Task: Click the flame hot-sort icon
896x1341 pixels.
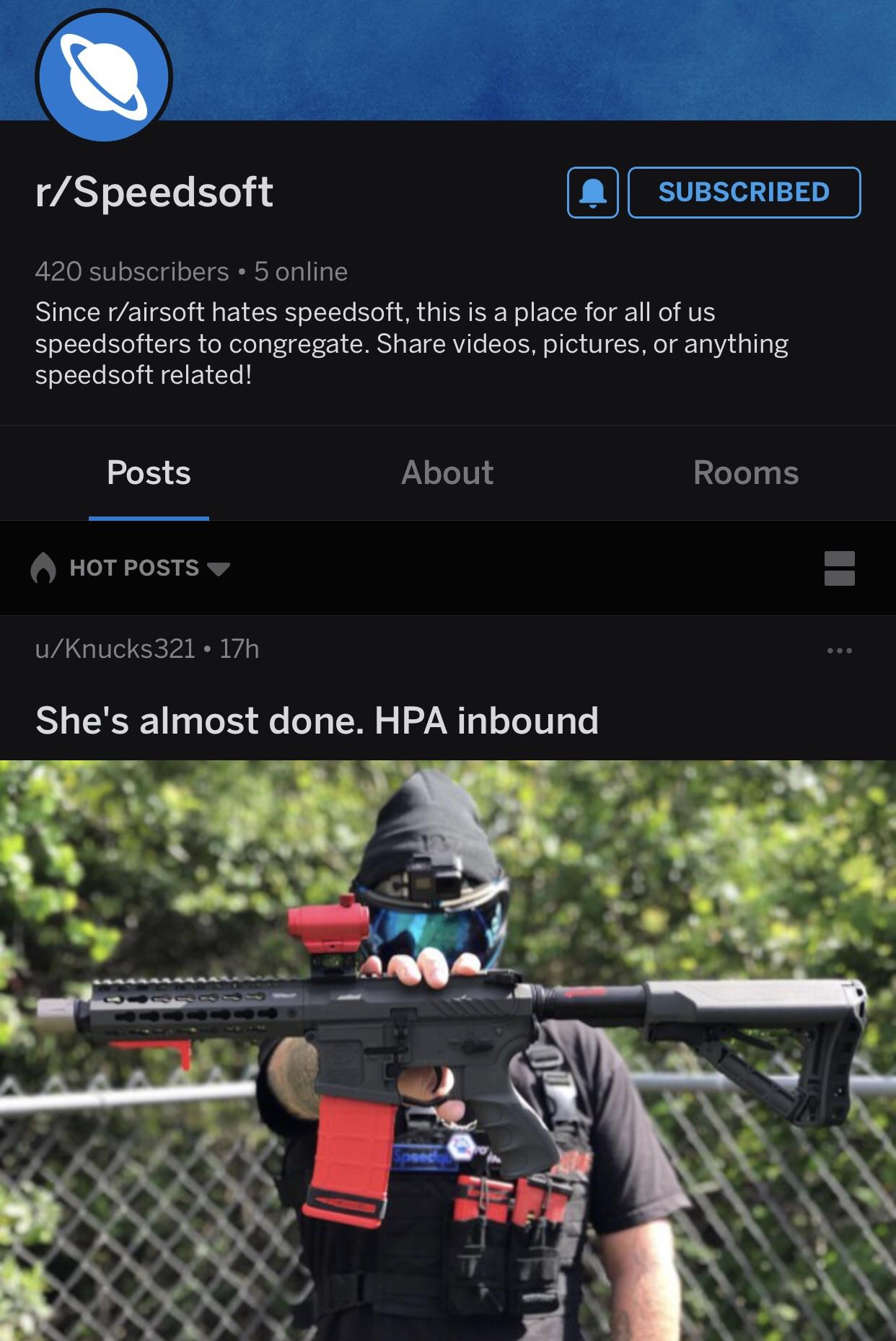Action: tap(43, 568)
